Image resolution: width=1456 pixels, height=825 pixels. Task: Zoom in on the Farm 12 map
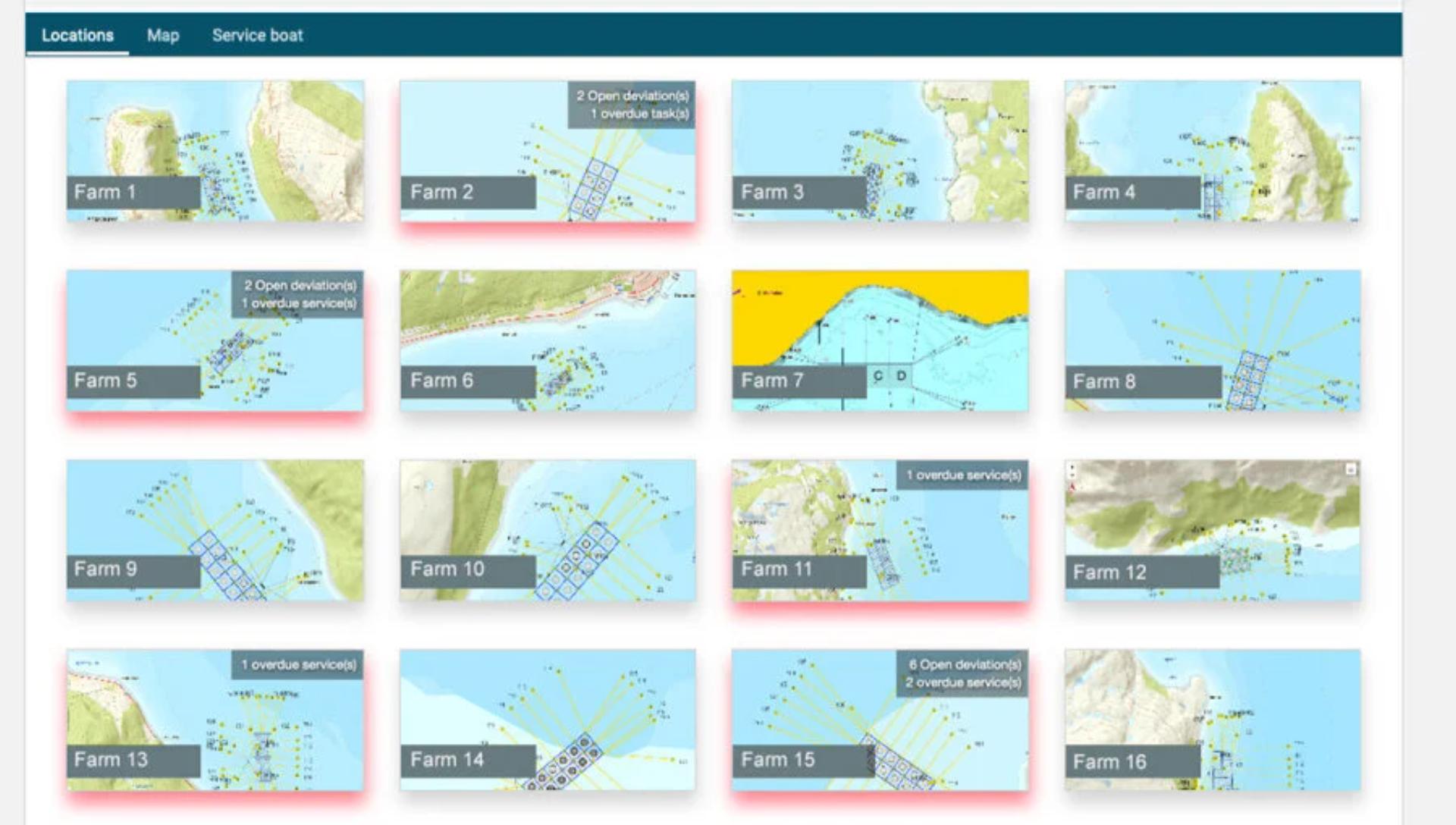click(x=1072, y=467)
